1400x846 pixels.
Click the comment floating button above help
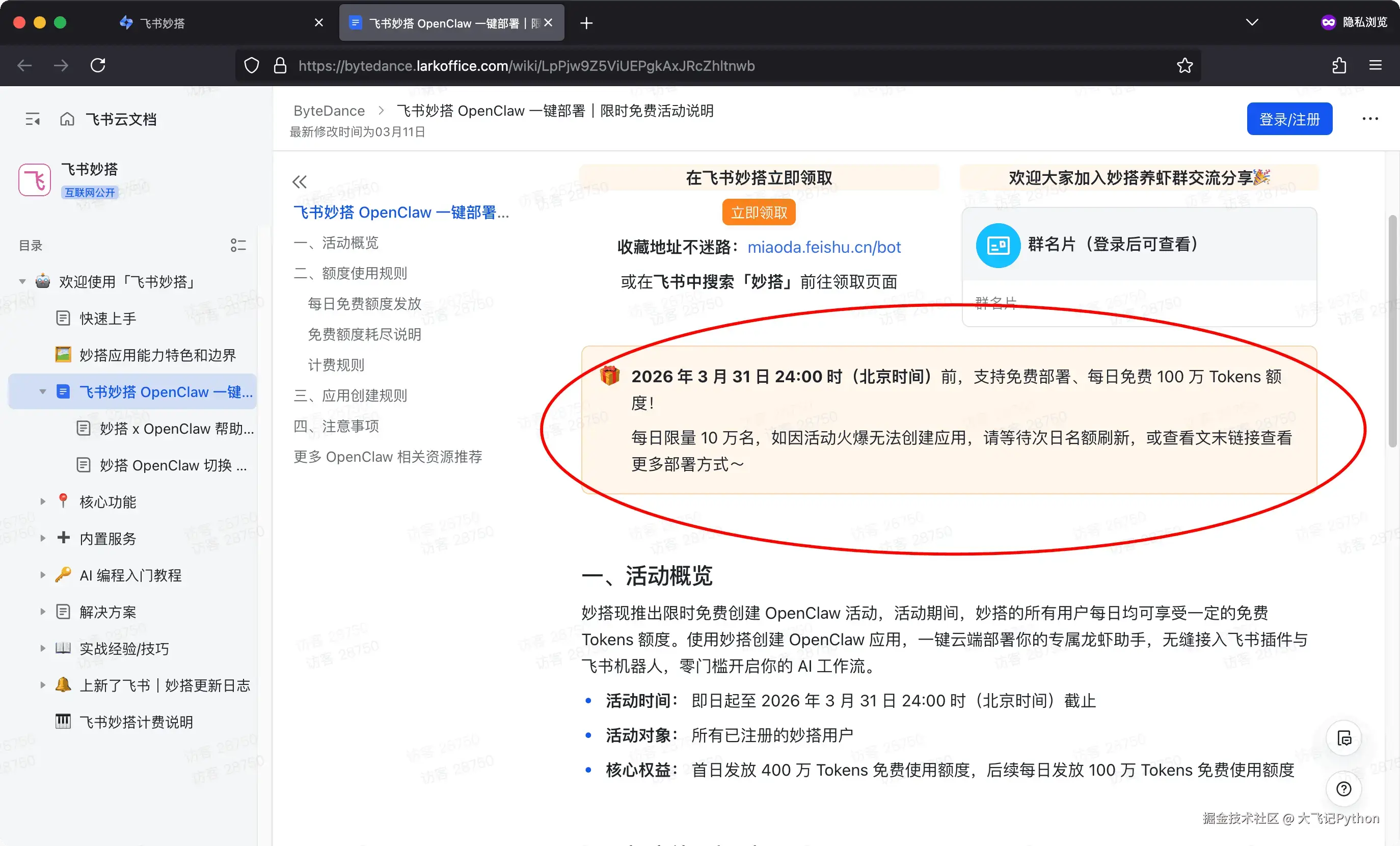coord(1344,738)
